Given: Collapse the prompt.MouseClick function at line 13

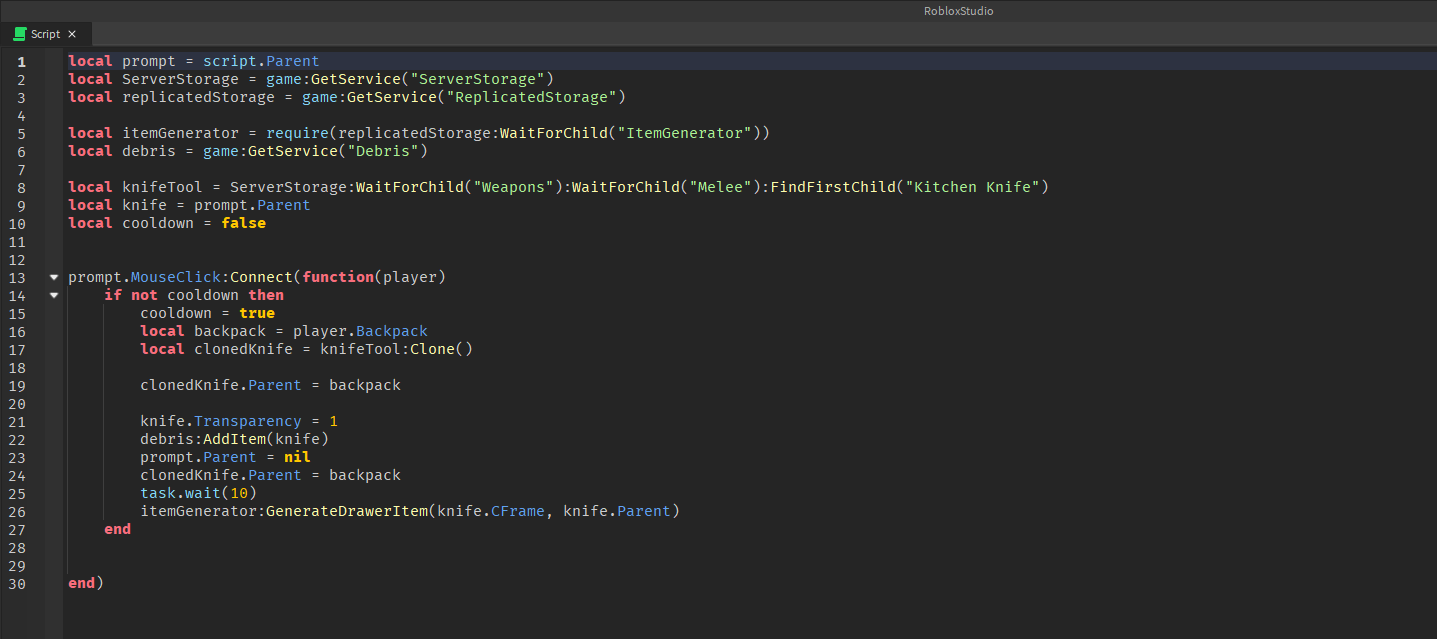Looking at the screenshot, I should (54, 277).
